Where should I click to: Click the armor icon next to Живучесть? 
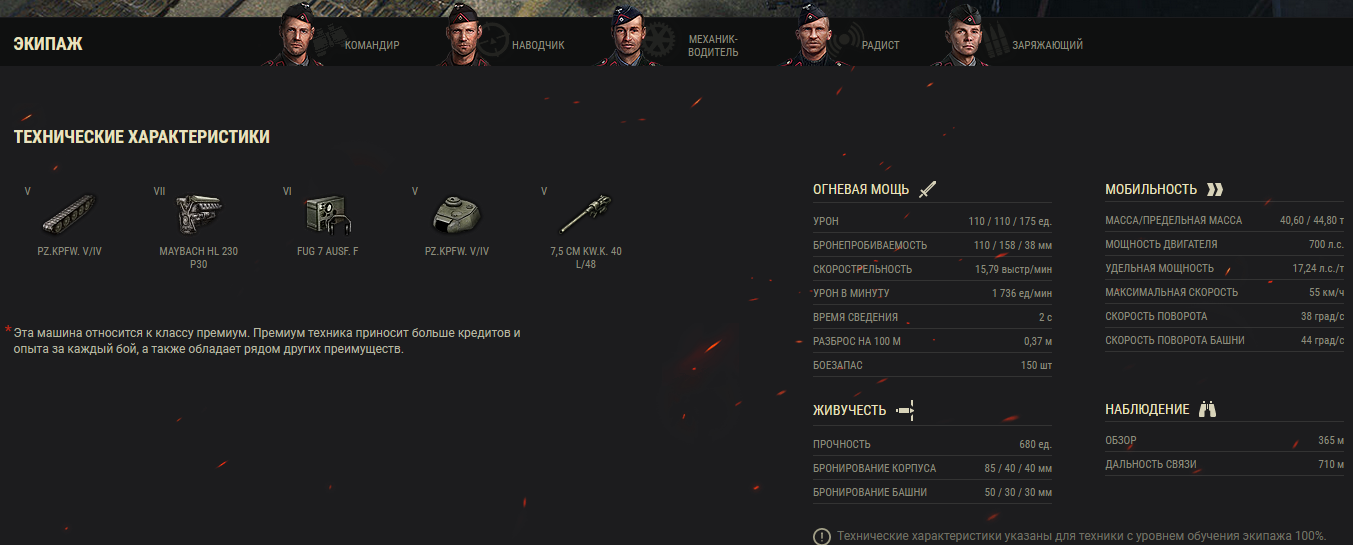(906, 410)
